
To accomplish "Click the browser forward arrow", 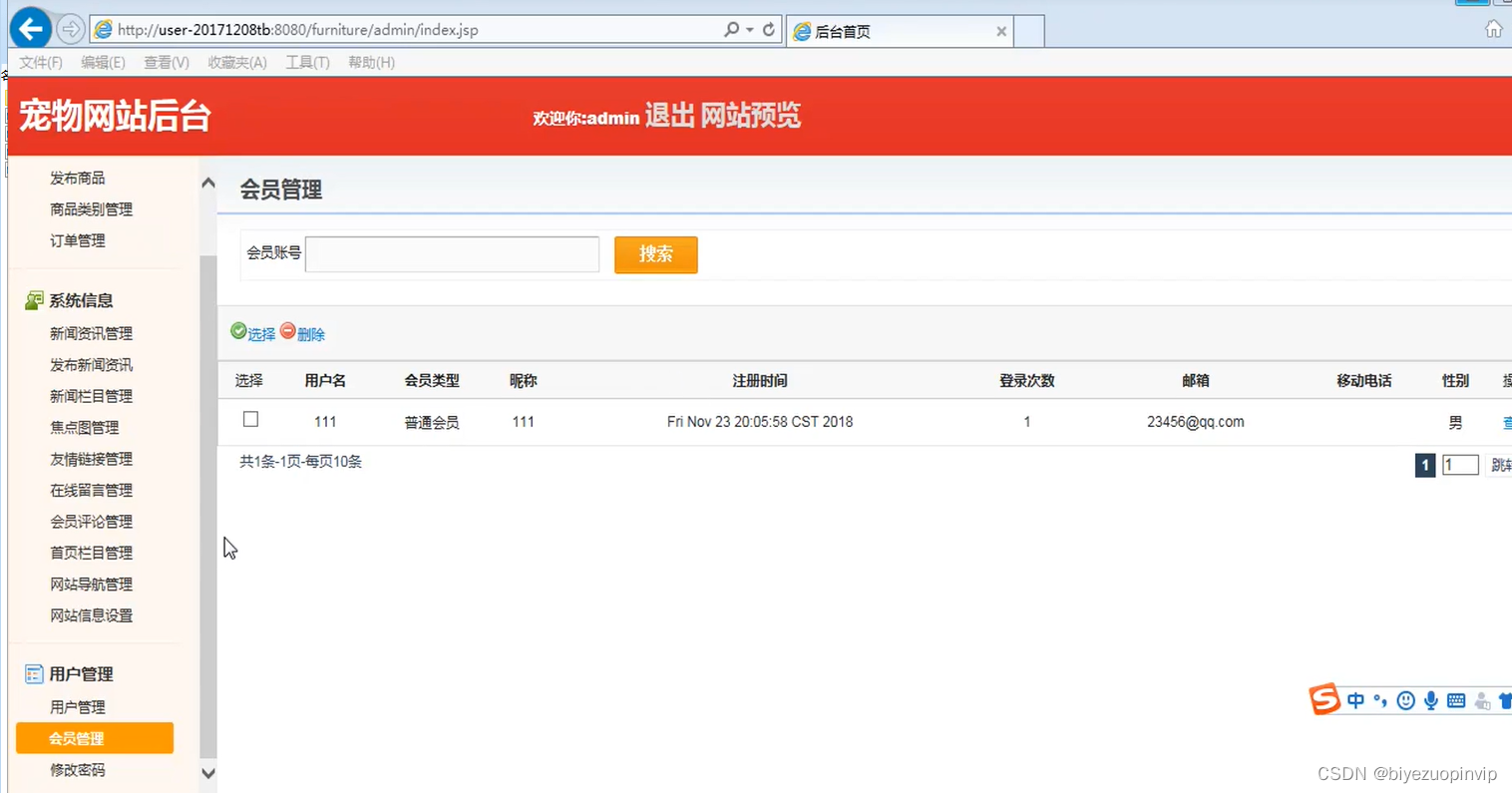I will pyautogui.click(x=70, y=30).
